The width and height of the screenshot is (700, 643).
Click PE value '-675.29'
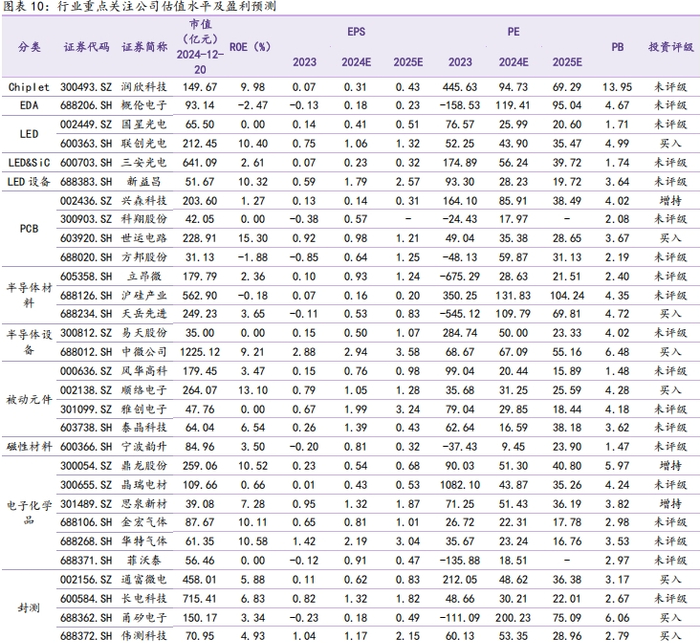click(459, 276)
